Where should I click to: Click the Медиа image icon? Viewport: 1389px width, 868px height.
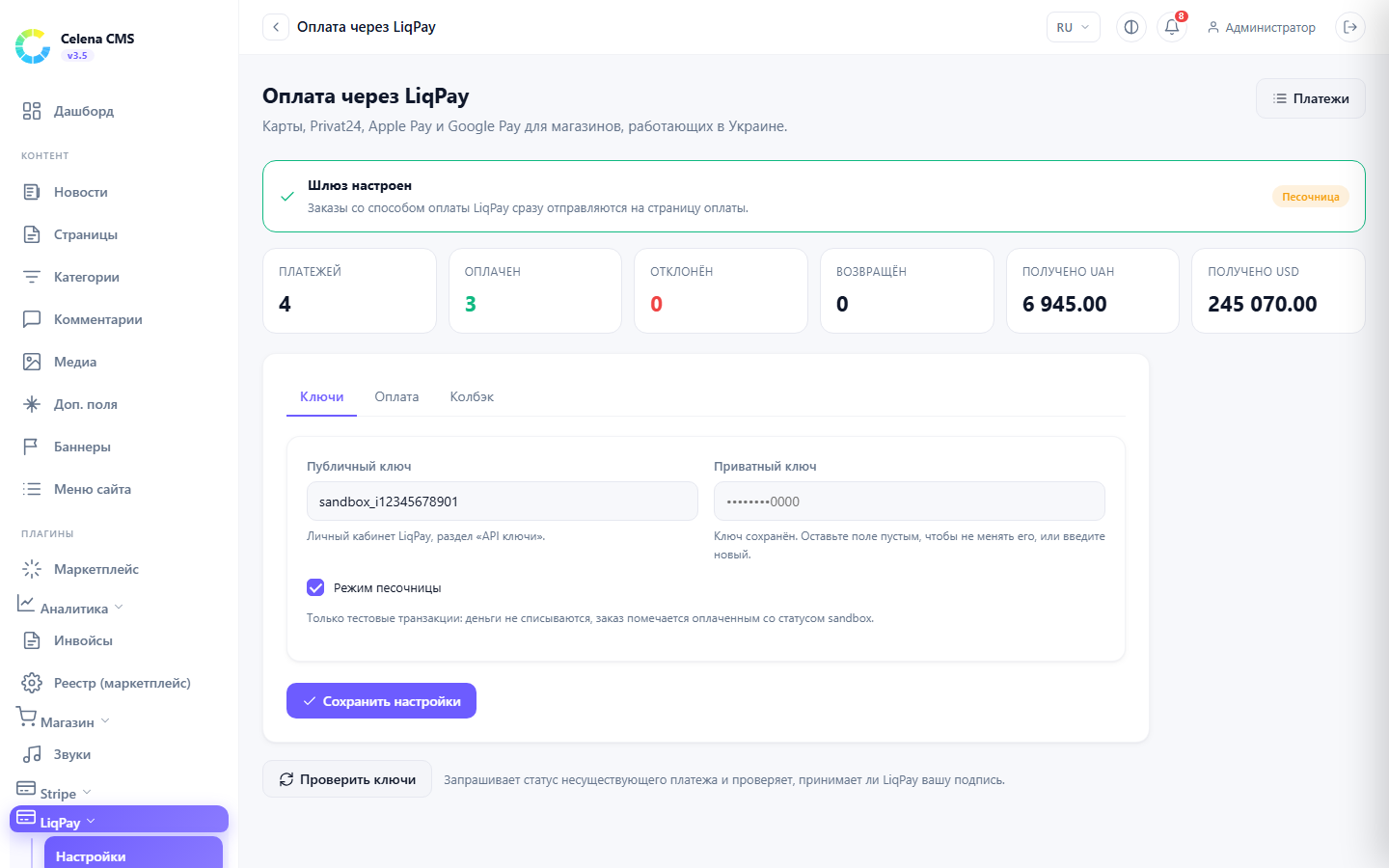point(32,362)
